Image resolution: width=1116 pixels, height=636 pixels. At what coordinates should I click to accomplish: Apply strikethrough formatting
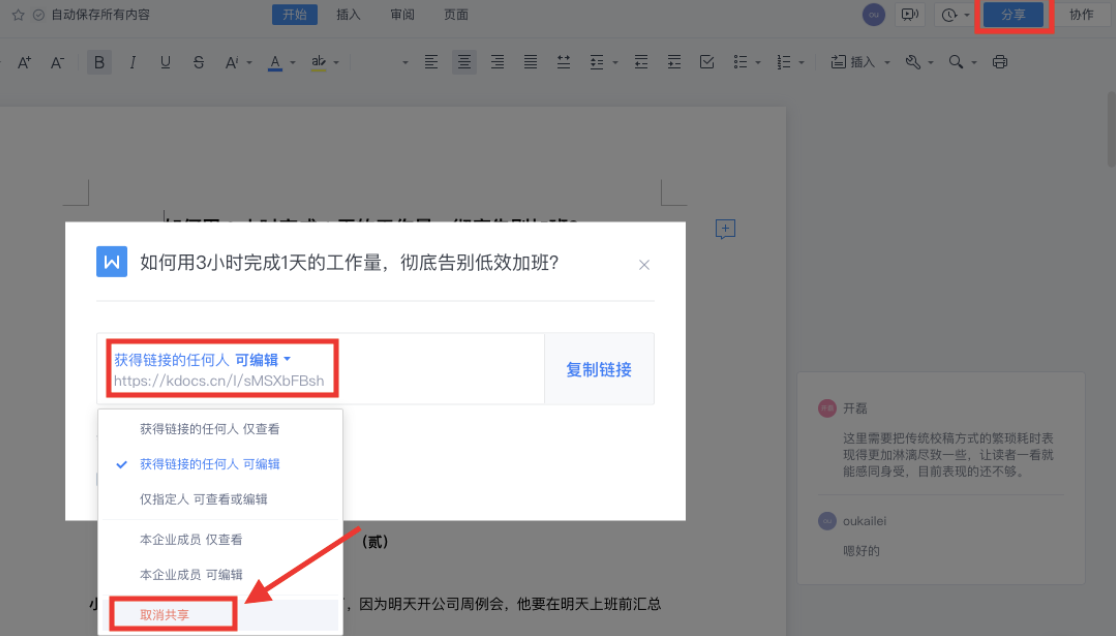[199, 62]
